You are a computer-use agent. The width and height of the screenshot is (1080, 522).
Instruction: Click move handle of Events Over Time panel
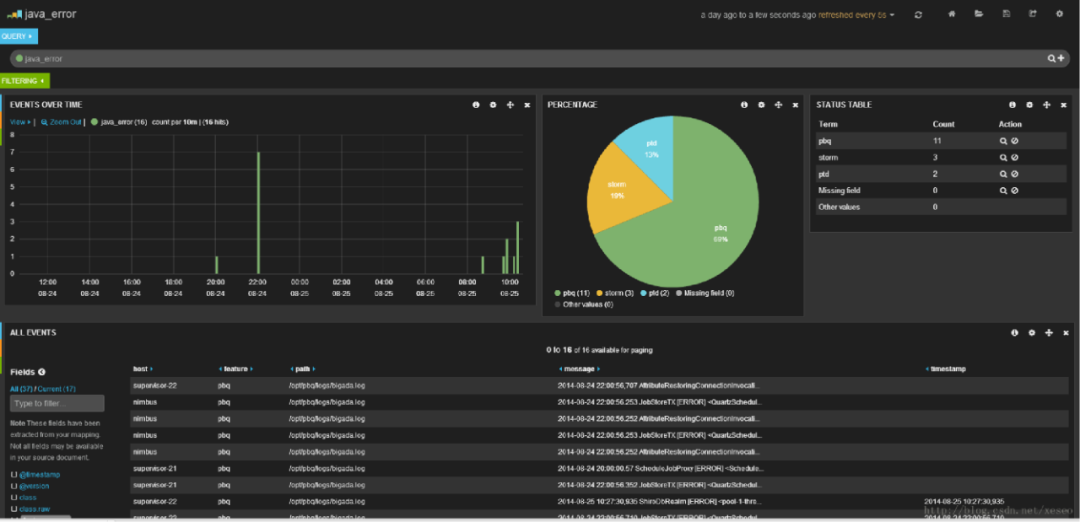(510, 105)
